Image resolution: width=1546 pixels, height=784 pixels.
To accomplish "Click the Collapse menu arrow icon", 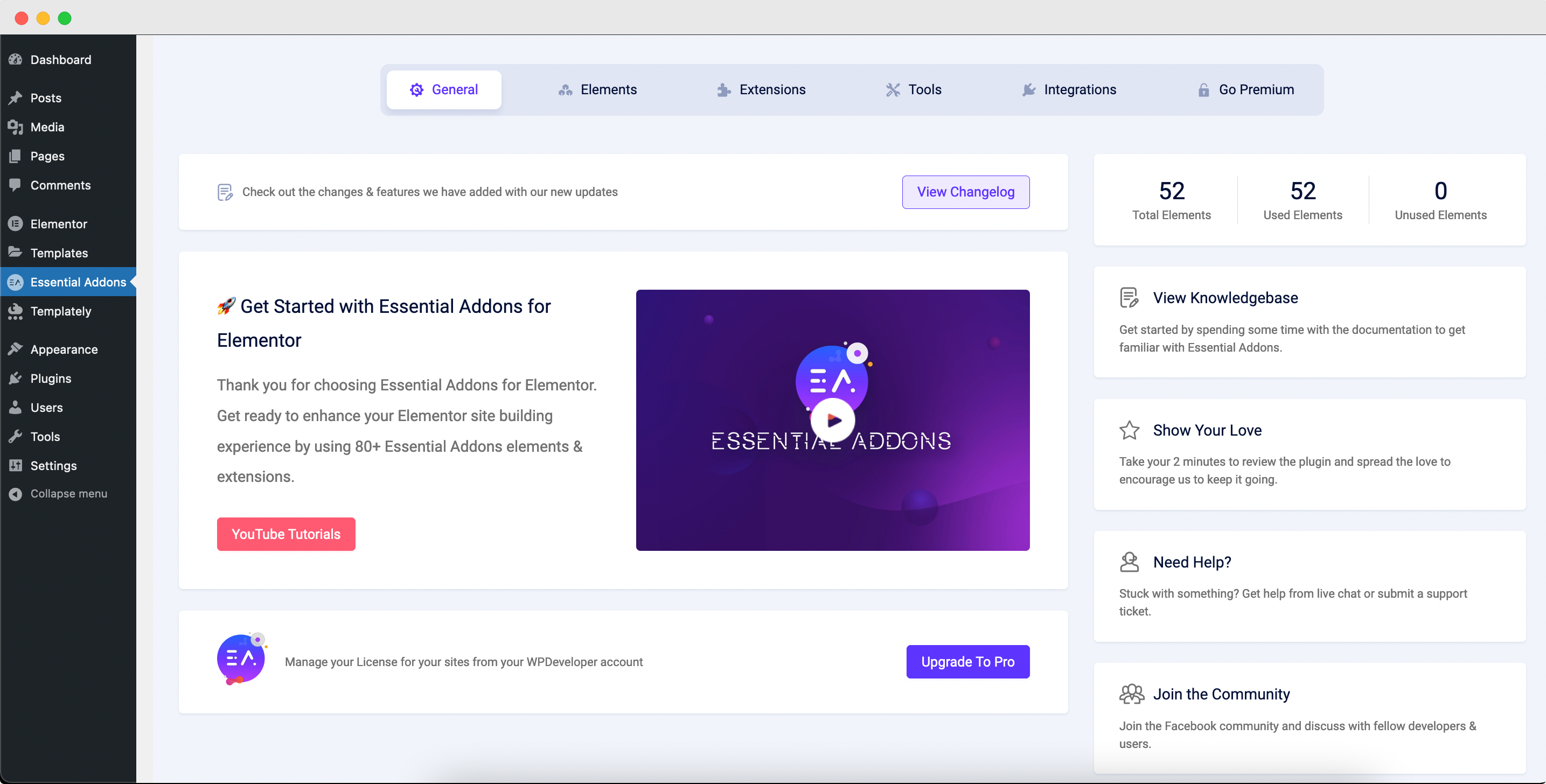I will coord(15,494).
